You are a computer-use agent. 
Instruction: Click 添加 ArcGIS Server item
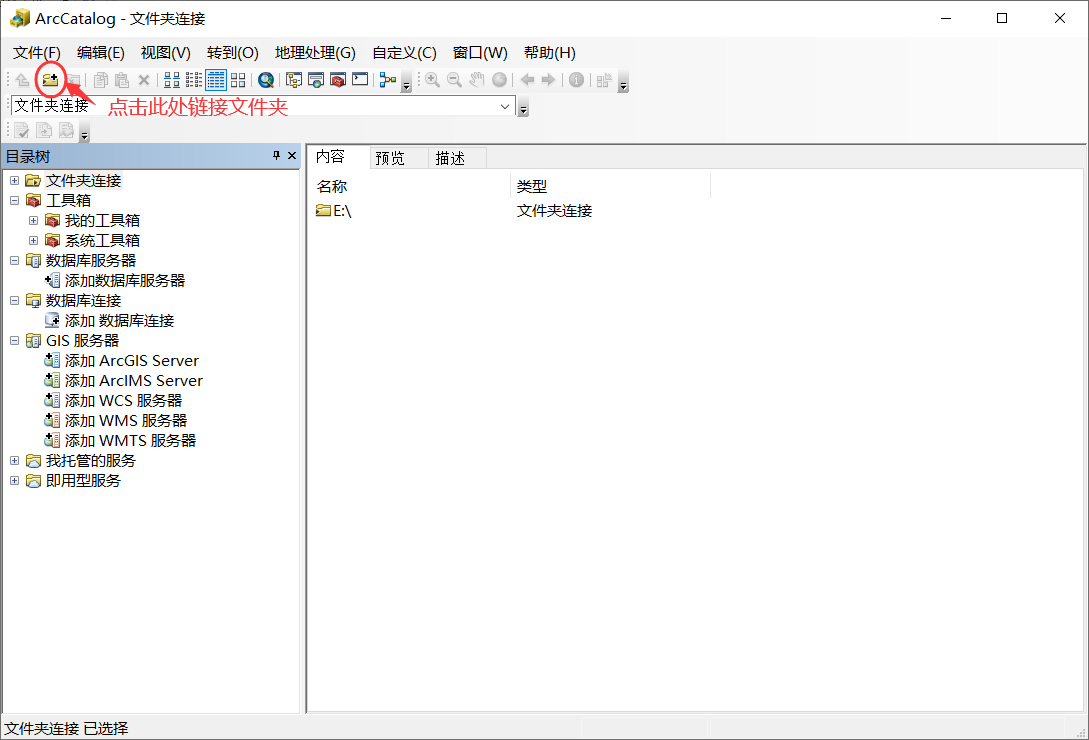[122, 361]
